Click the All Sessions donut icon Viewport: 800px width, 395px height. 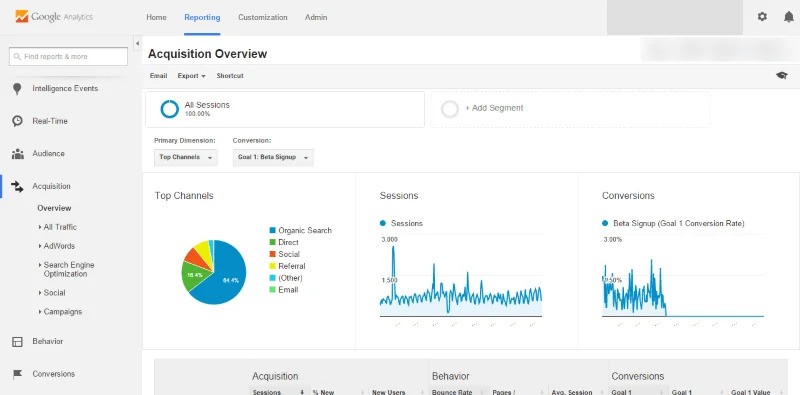169,109
